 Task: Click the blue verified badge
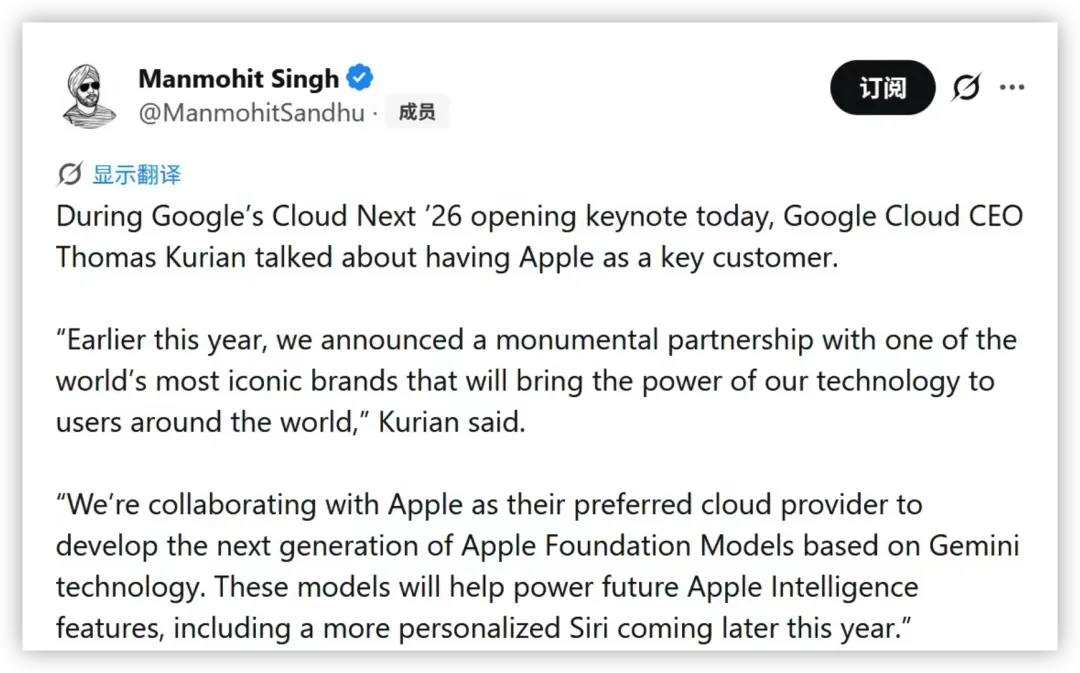click(x=360, y=77)
